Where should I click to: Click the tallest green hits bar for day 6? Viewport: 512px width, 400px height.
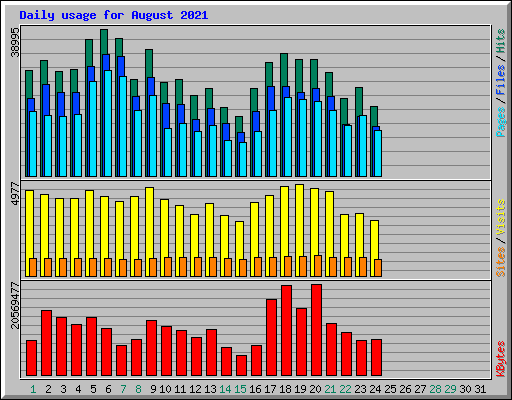104,42
